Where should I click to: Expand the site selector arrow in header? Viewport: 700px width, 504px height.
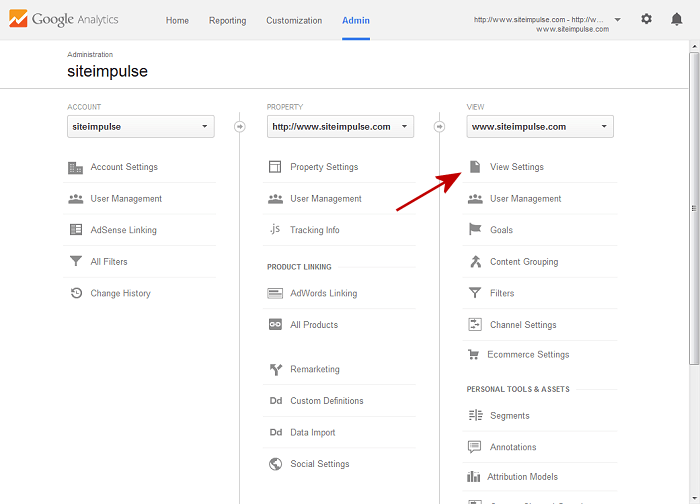(618, 20)
